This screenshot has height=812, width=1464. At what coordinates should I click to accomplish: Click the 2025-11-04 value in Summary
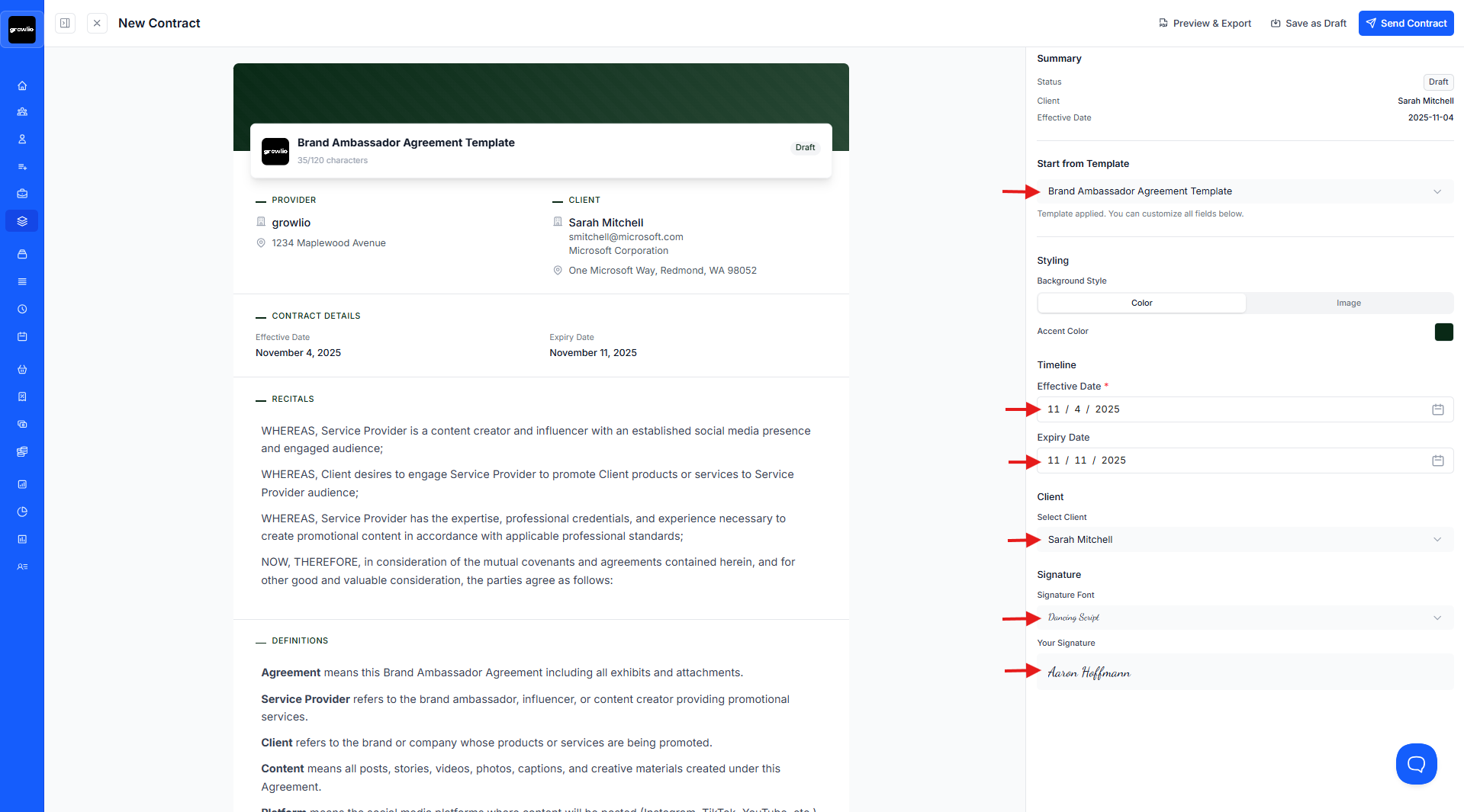1430,117
